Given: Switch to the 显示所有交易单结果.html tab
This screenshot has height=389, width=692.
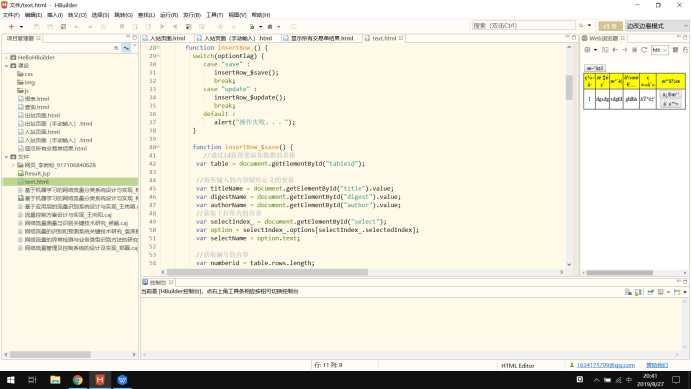Looking at the screenshot, I should pos(319,38).
